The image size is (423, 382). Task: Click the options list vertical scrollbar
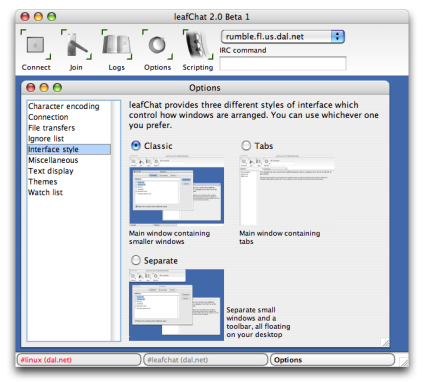click(x=116, y=221)
